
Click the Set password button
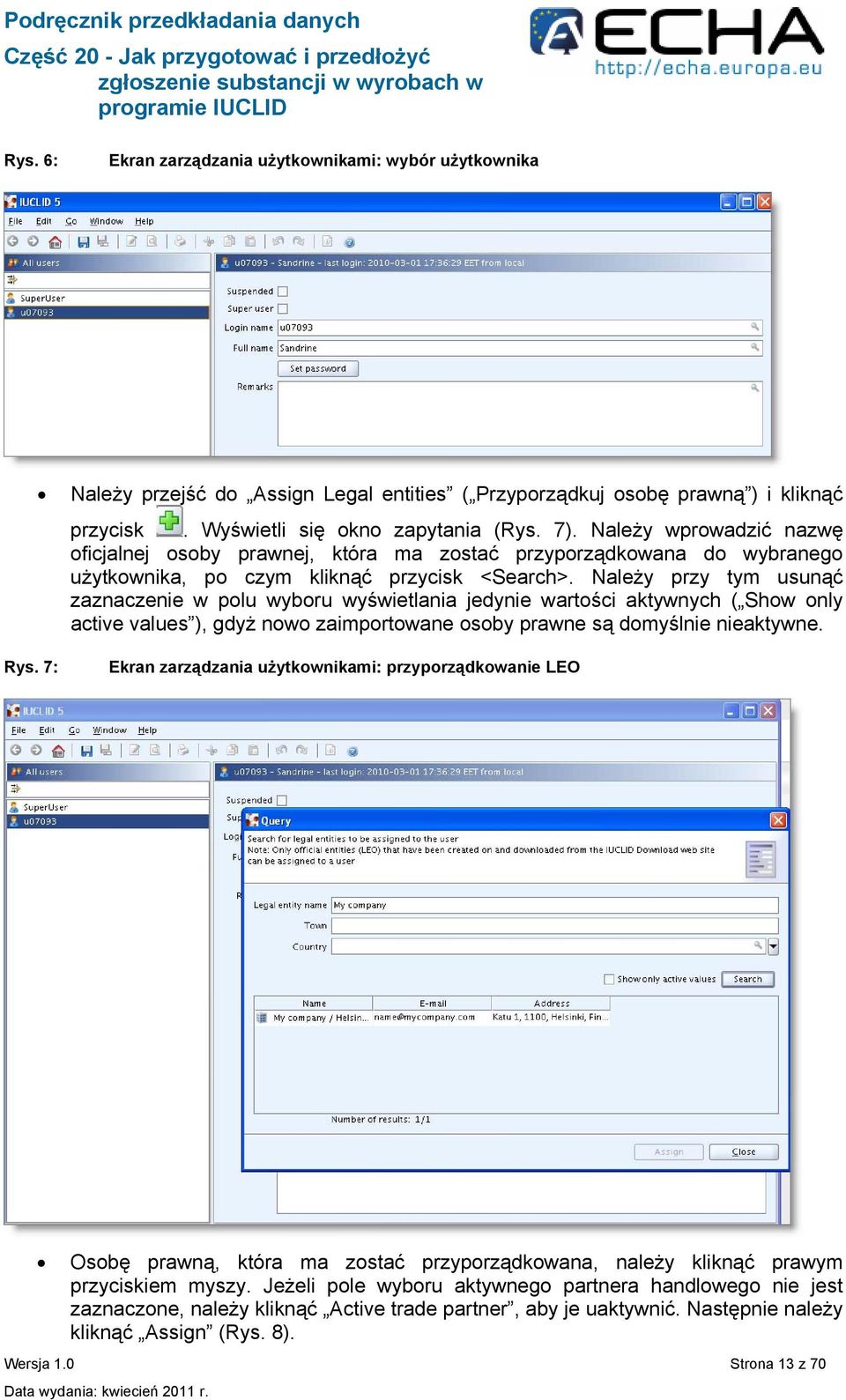coord(318,368)
